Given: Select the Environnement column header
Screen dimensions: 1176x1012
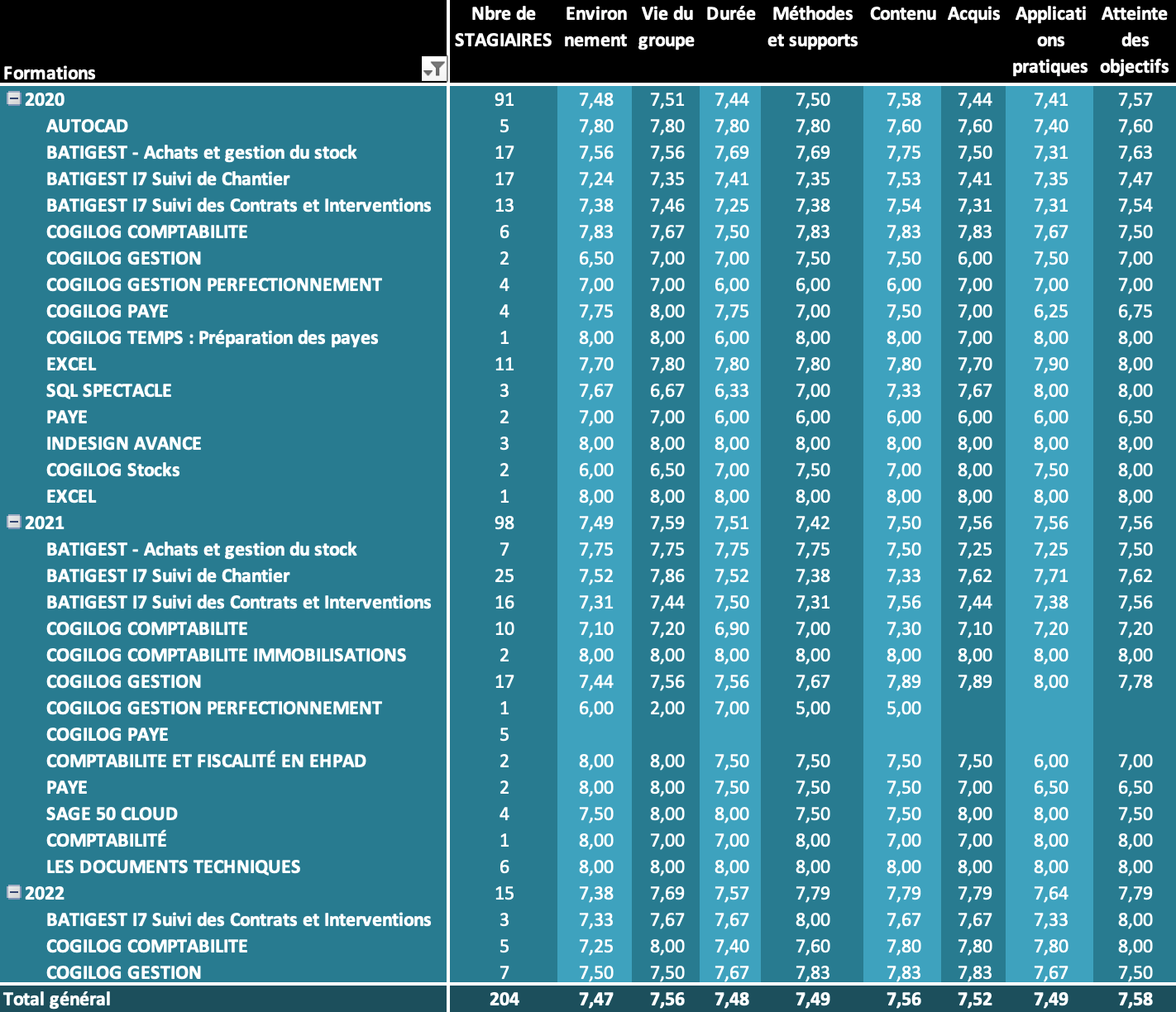Looking at the screenshot, I should point(595,26).
